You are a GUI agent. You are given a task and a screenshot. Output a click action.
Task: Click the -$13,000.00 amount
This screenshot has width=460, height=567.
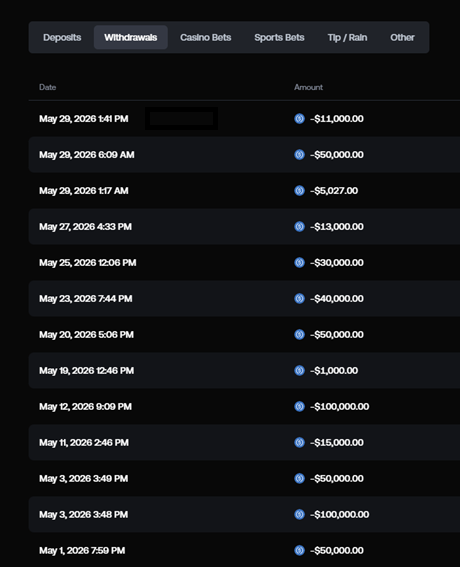click(337, 227)
